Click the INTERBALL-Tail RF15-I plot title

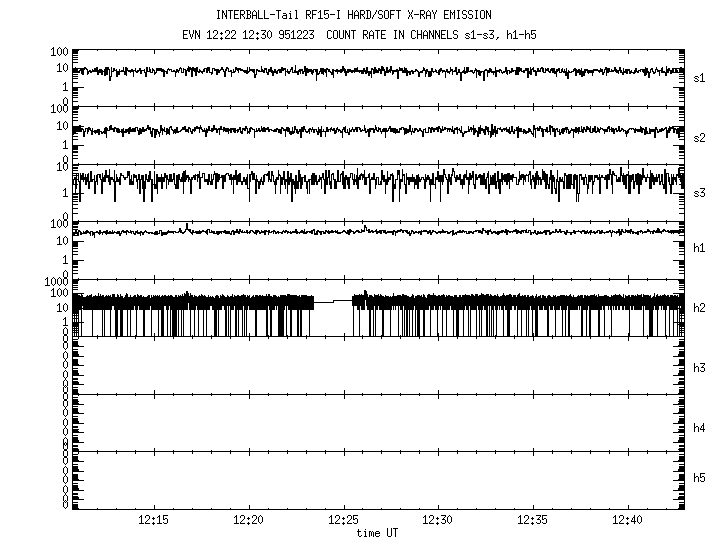[354, 15]
